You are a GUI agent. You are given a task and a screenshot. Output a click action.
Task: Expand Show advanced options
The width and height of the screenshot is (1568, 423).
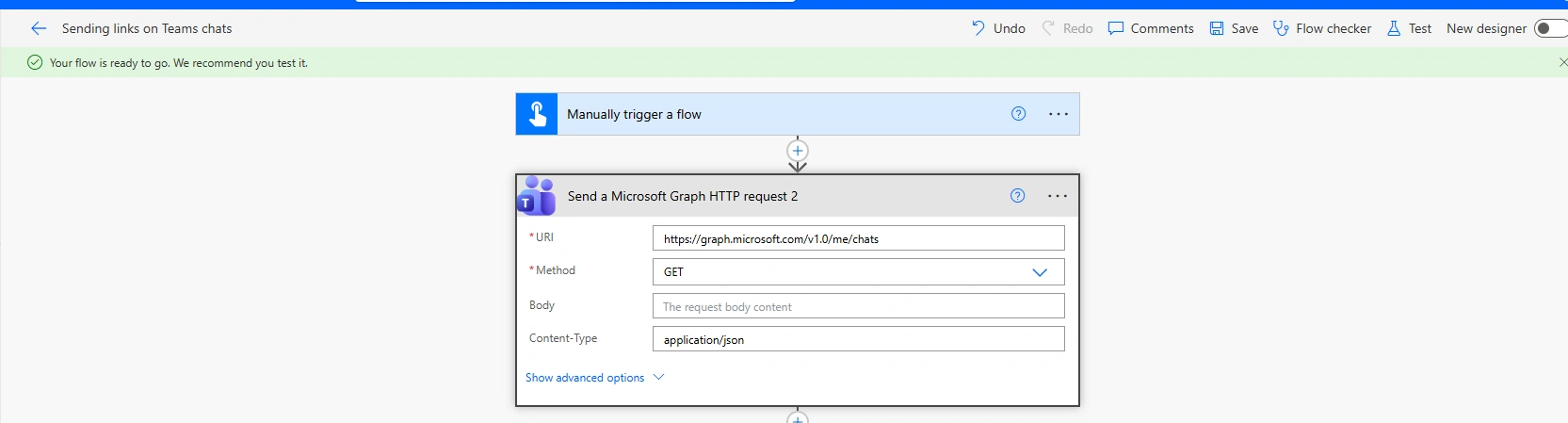[594, 378]
